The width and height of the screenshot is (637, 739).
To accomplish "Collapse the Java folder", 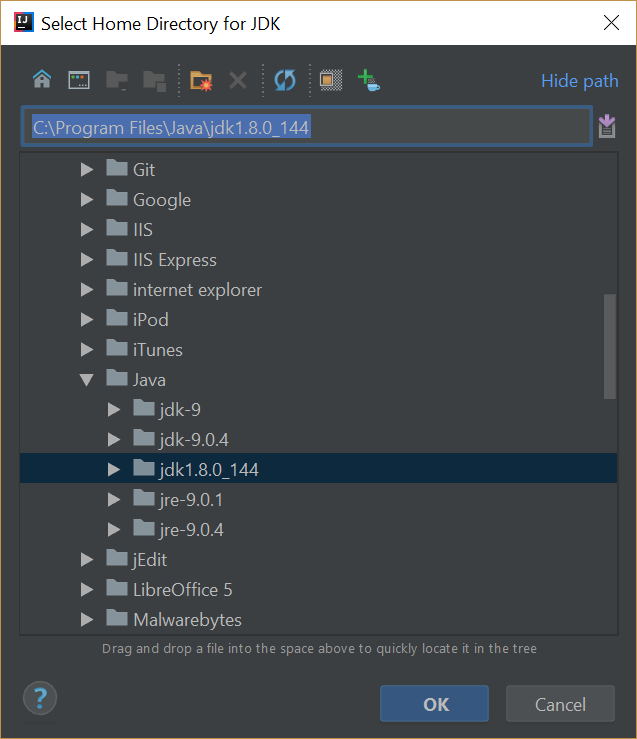I will (x=87, y=380).
